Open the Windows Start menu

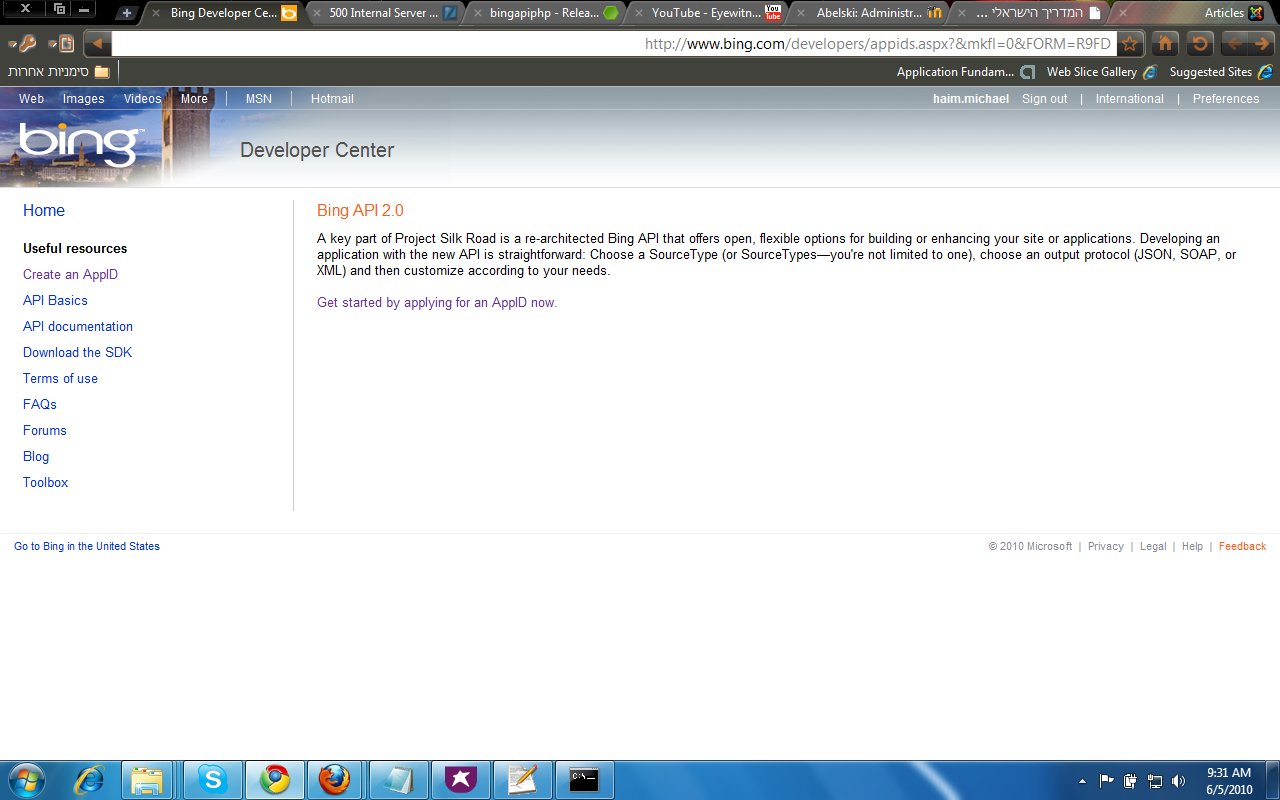[25, 780]
